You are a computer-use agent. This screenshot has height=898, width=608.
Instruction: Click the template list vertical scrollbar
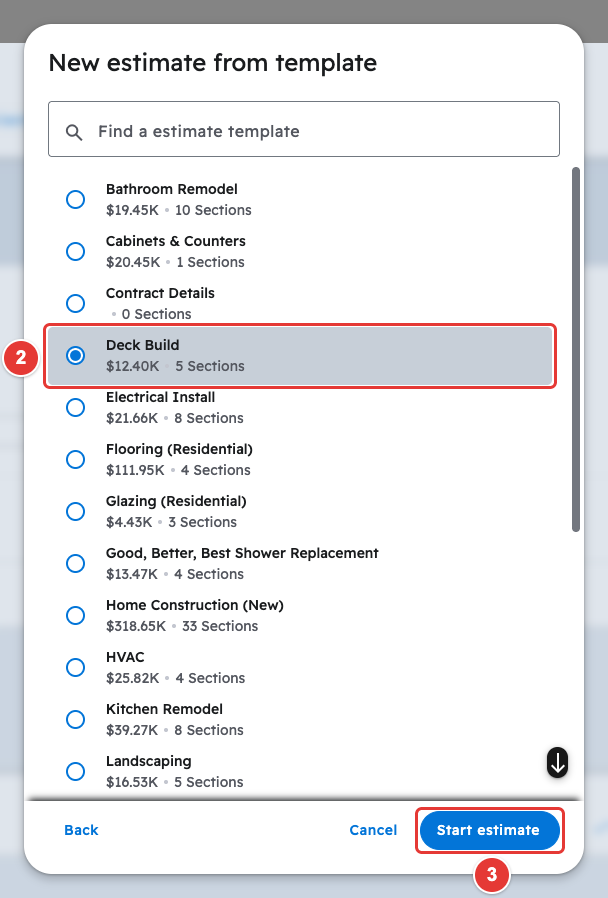[x=576, y=349]
